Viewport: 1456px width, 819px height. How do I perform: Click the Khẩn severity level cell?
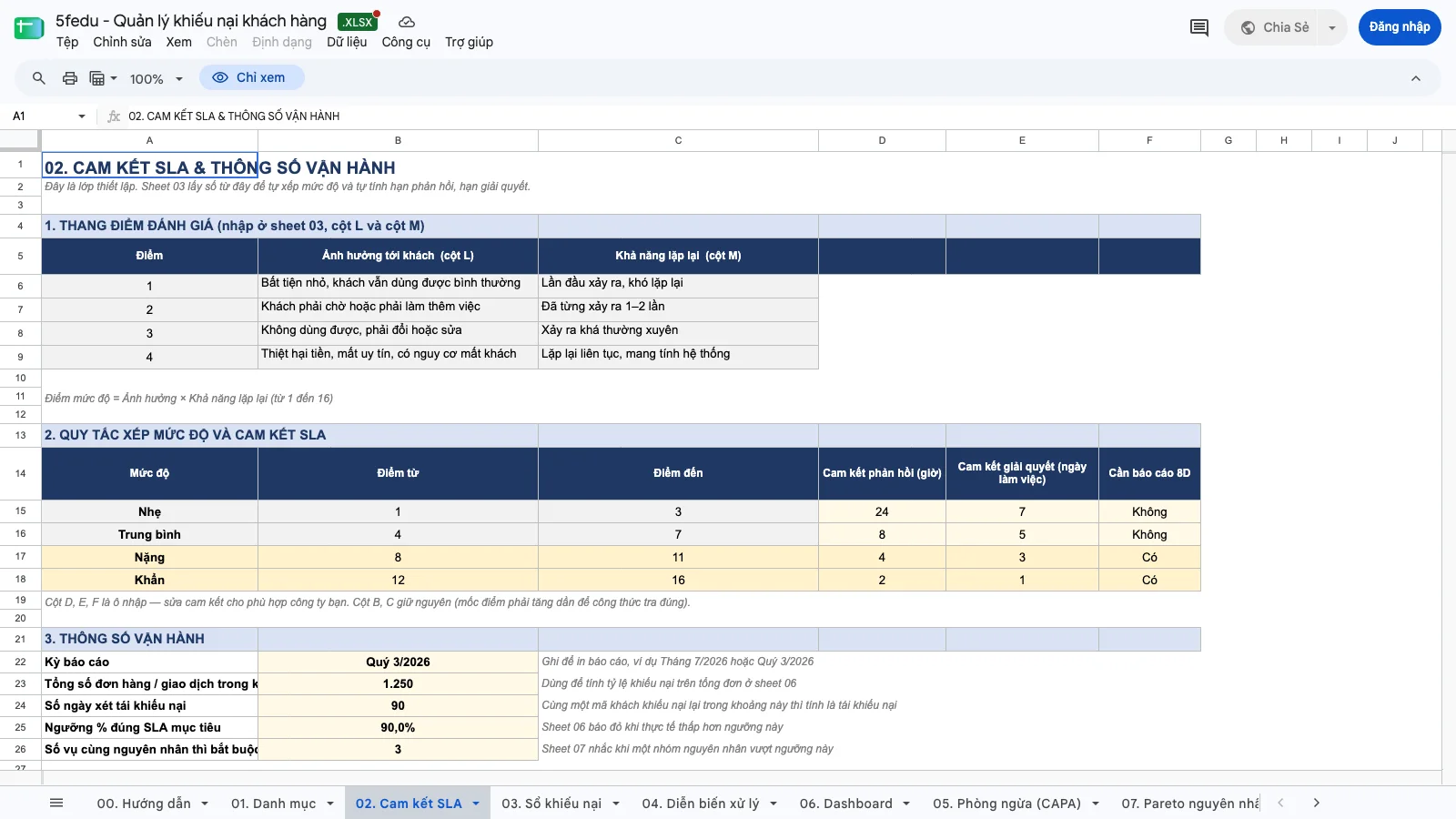(149, 580)
